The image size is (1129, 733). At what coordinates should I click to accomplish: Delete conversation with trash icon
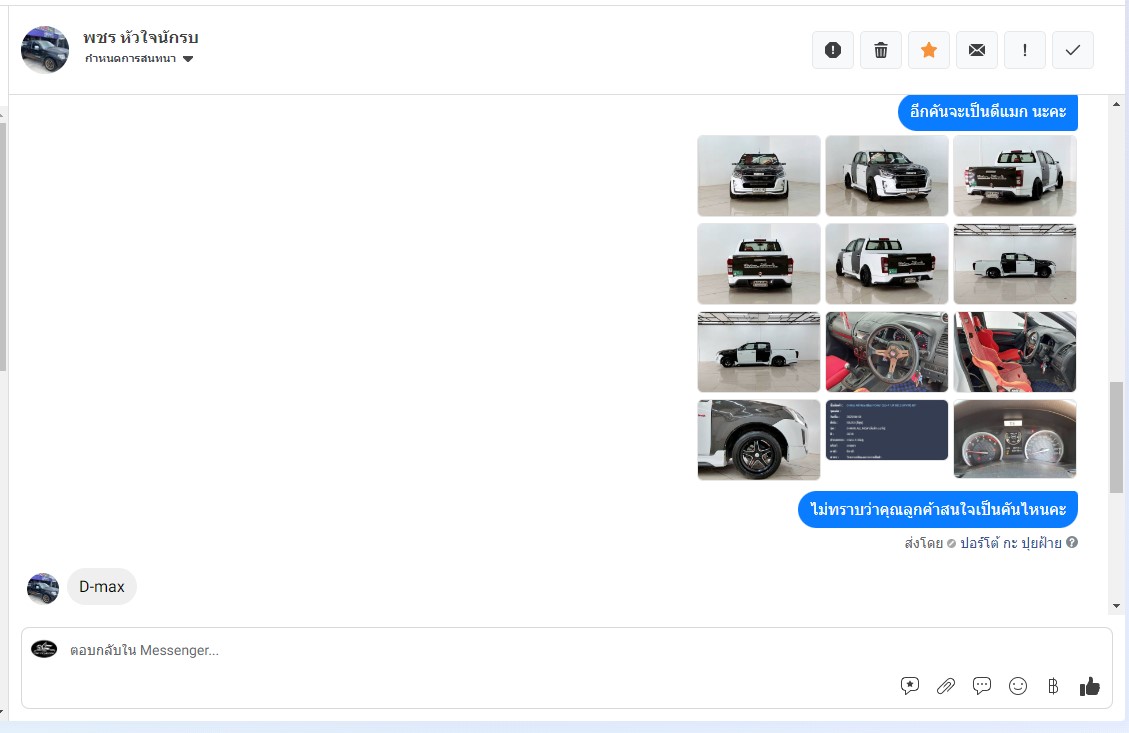[x=881, y=50]
